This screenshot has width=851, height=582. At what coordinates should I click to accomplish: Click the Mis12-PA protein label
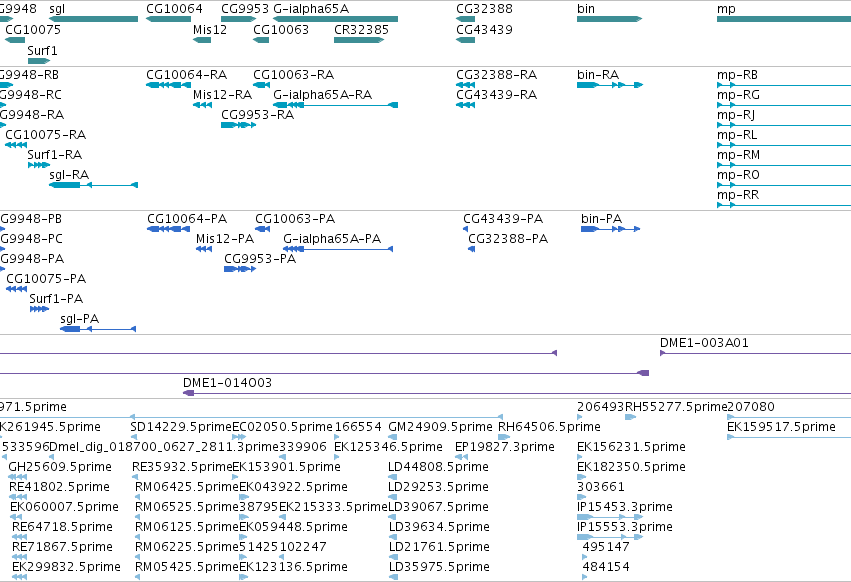click(x=225, y=239)
